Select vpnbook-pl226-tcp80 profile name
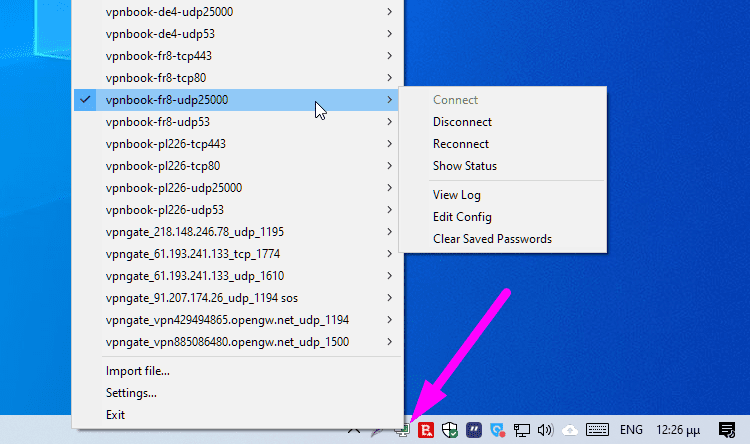The width and height of the screenshot is (750, 444). coord(163,166)
